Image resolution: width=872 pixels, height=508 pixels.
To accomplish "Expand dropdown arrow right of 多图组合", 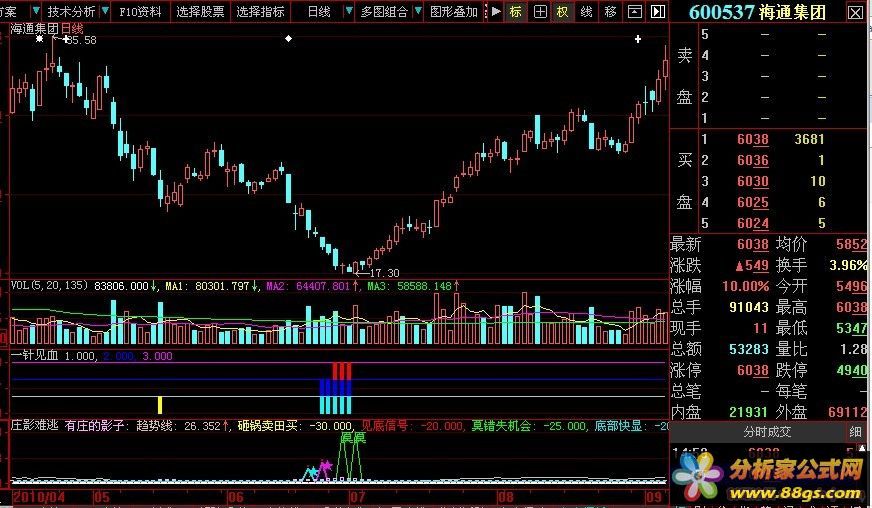I will click(x=418, y=11).
